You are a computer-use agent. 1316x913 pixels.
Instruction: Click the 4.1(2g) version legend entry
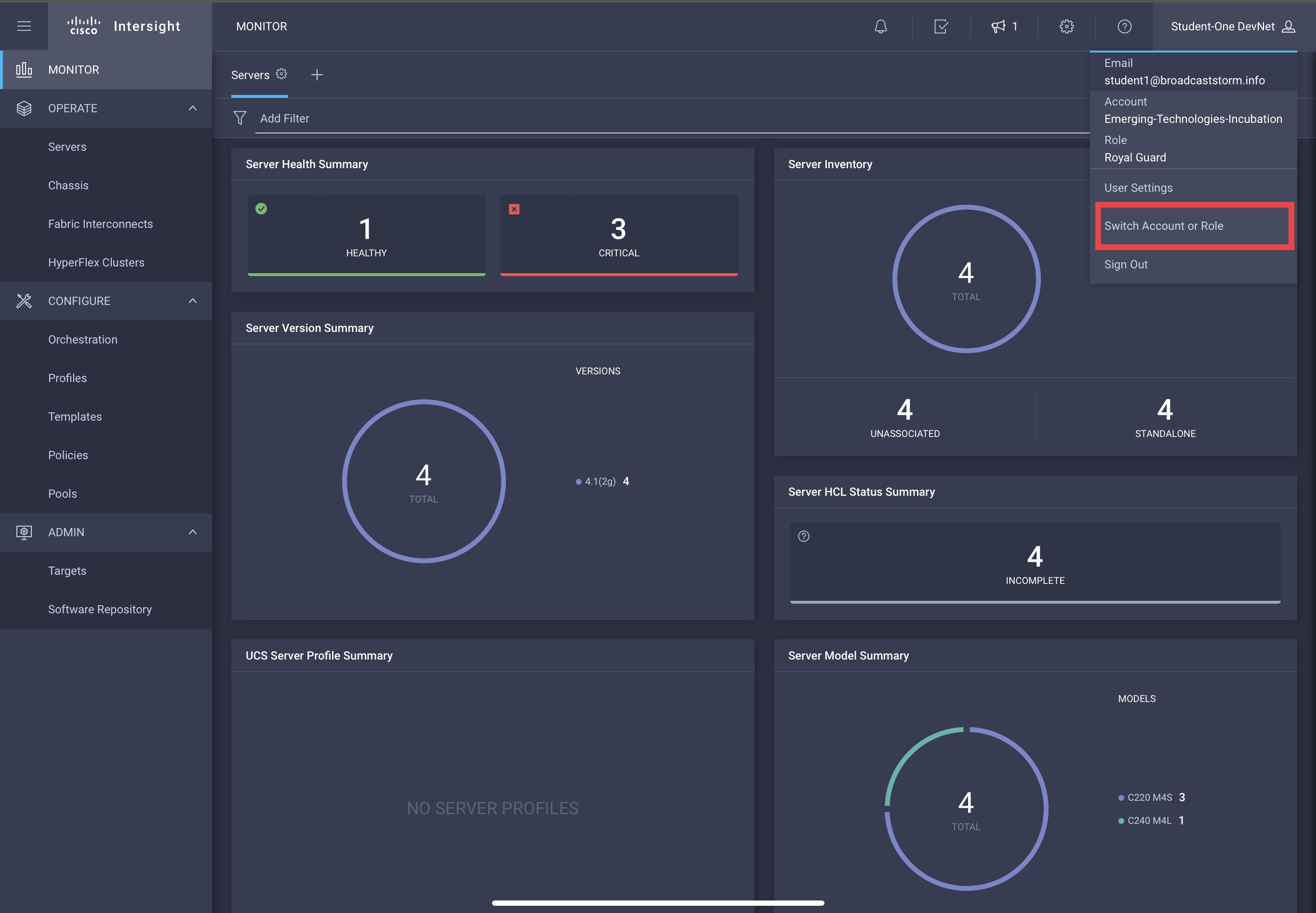(x=602, y=481)
